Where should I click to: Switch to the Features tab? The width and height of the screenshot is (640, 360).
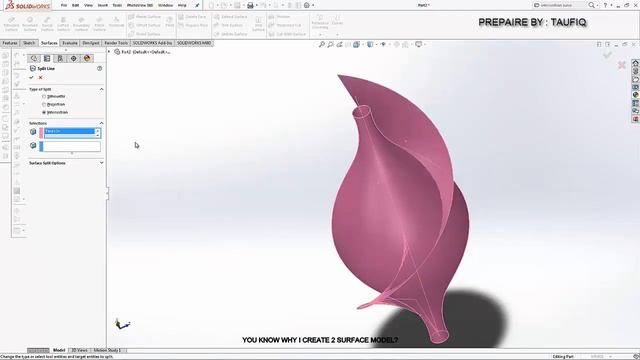10,43
